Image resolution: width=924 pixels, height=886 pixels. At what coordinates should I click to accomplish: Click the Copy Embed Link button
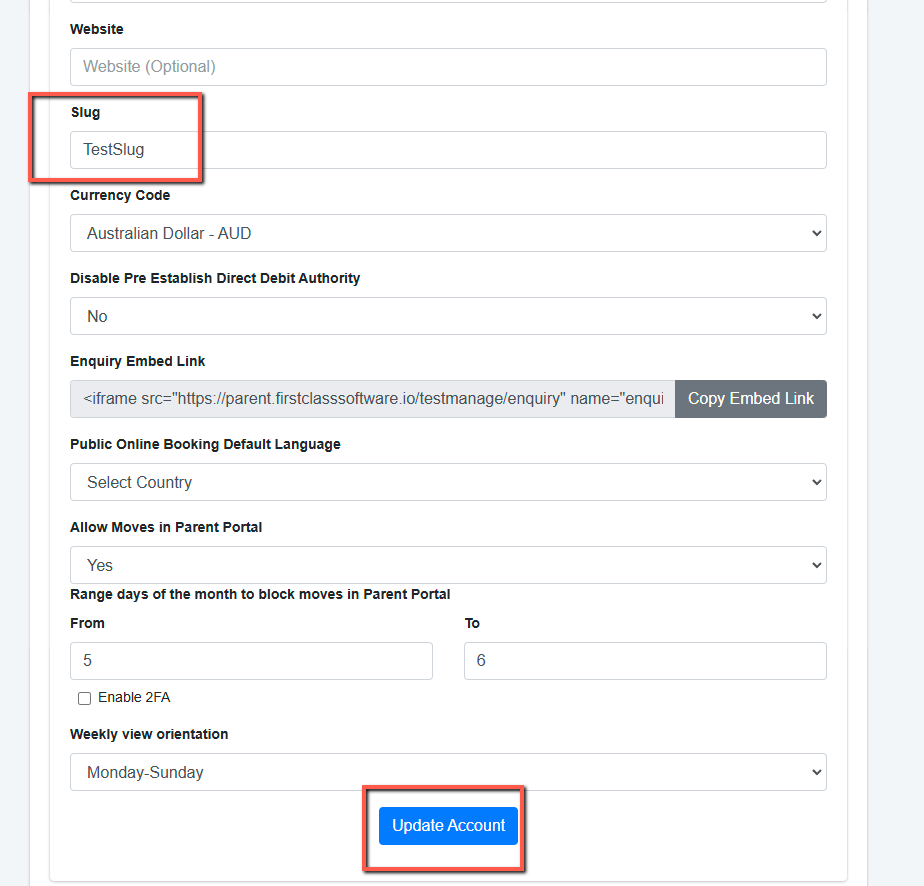[x=751, y=399]
